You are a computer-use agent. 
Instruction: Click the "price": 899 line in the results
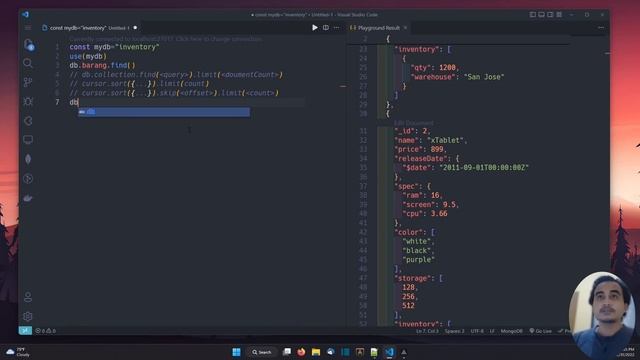click(420, 149)
